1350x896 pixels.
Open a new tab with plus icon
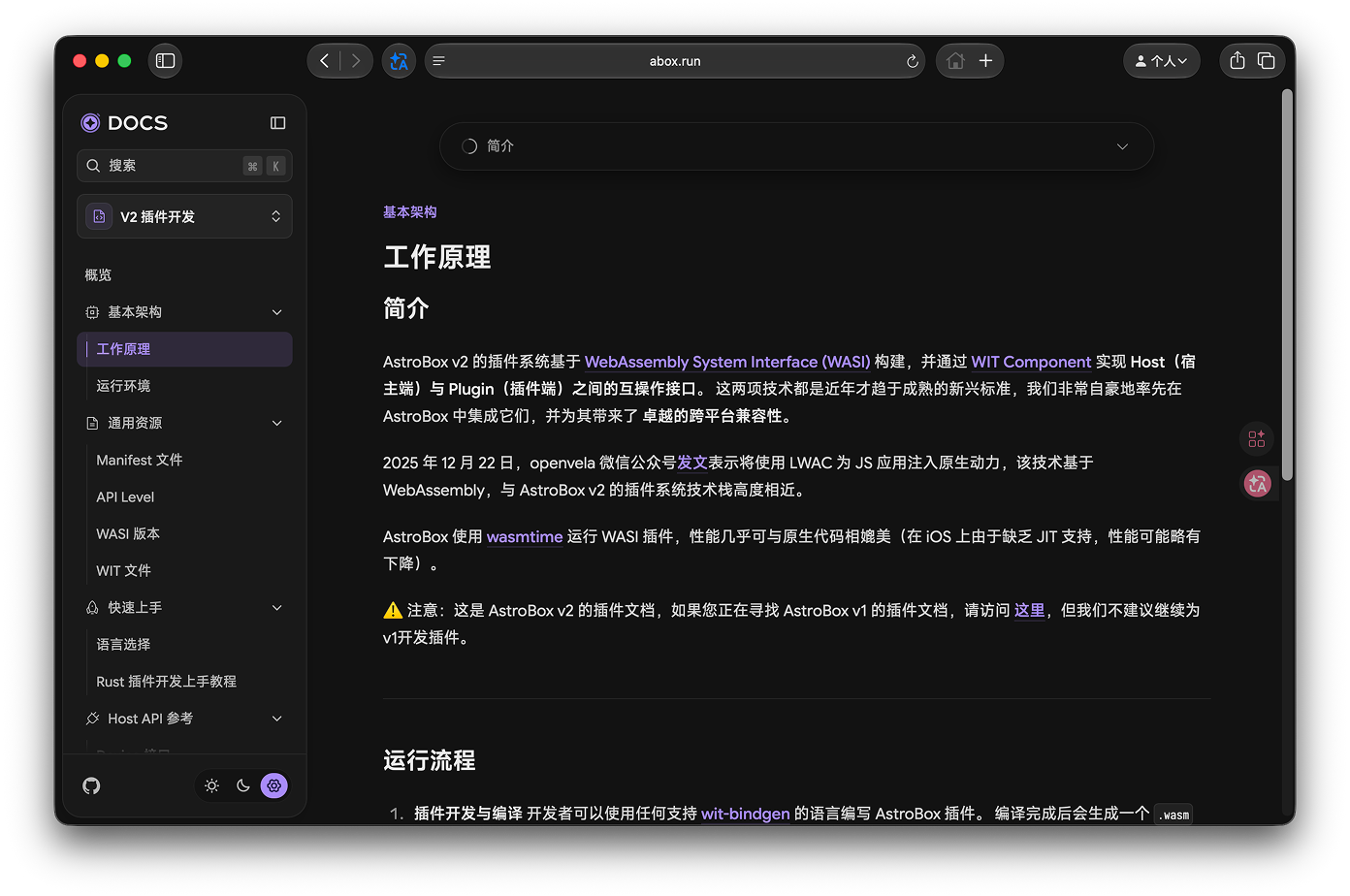985,61
